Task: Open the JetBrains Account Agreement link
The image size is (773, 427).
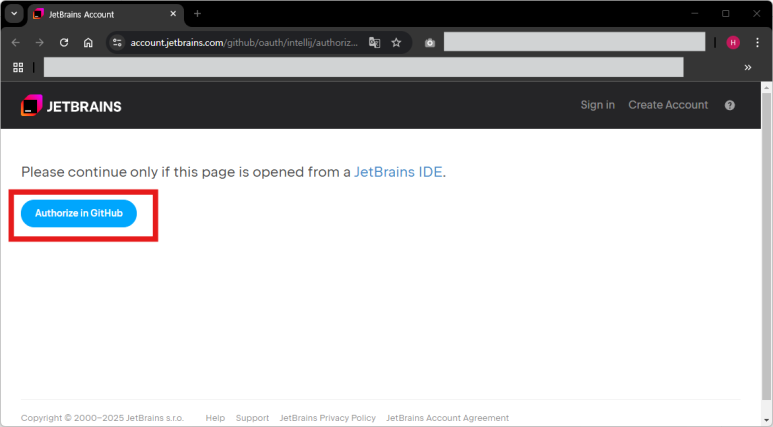Action: (x=448, y=418)
